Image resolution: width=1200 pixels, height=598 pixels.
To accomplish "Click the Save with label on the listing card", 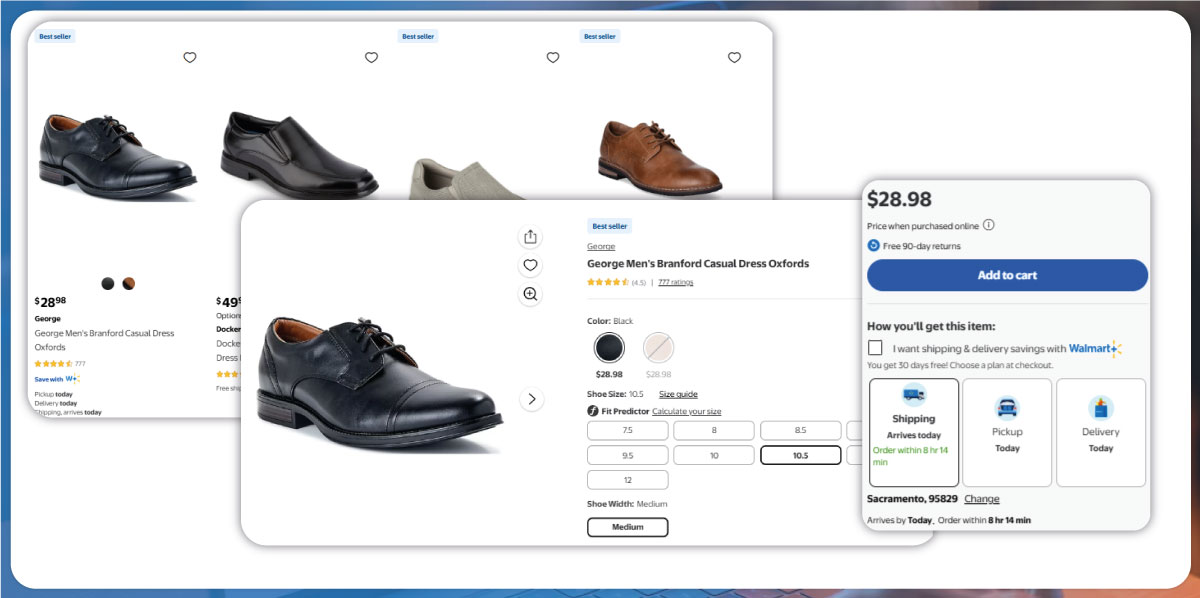I will [x=49, y=379].
